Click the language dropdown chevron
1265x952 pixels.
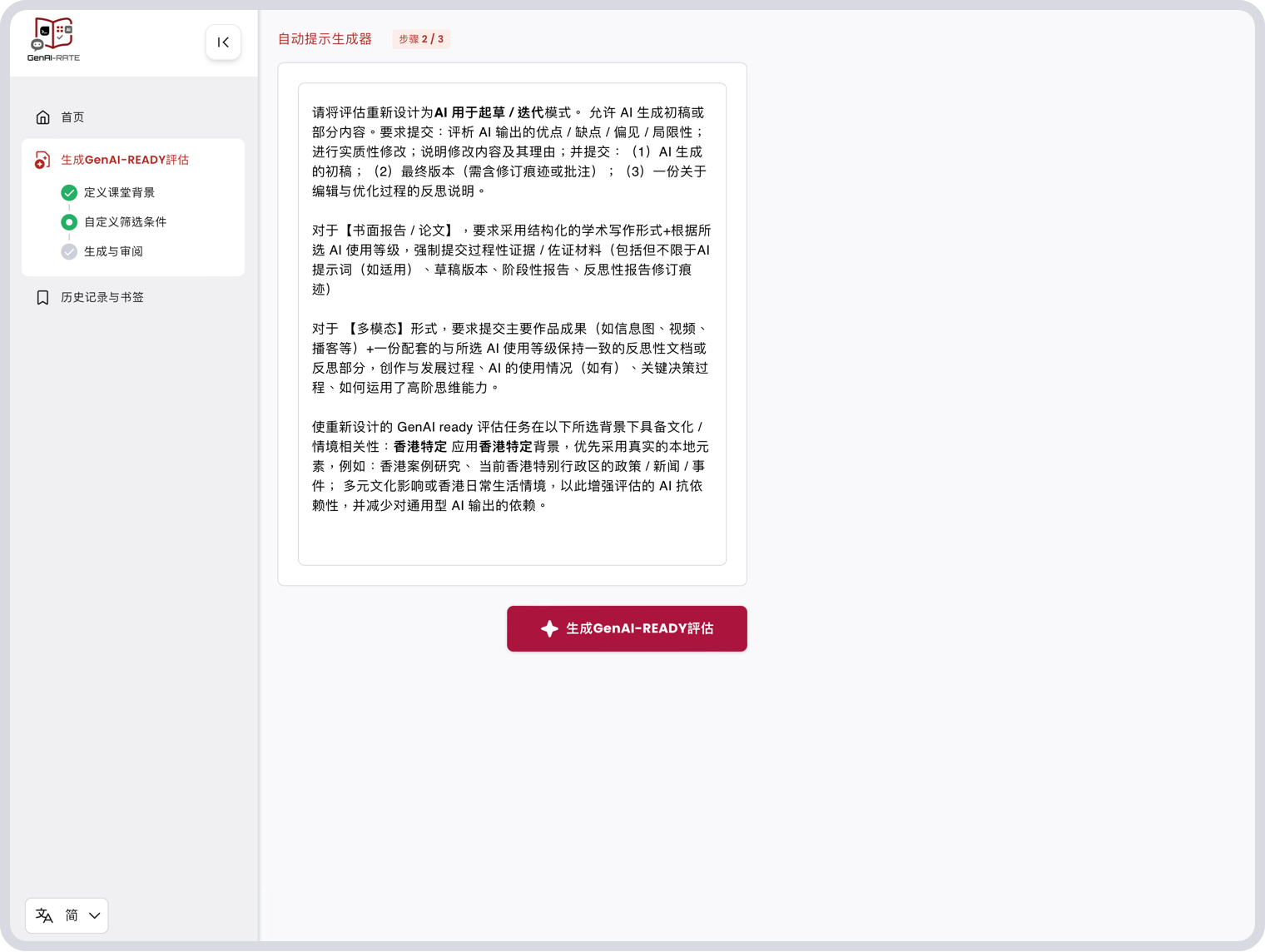[95, 915]
